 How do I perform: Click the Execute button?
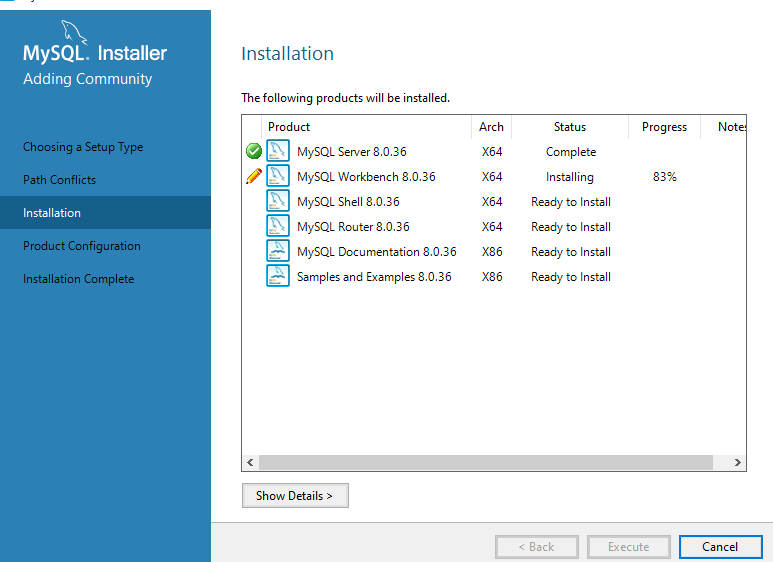[x=629, y=547]
